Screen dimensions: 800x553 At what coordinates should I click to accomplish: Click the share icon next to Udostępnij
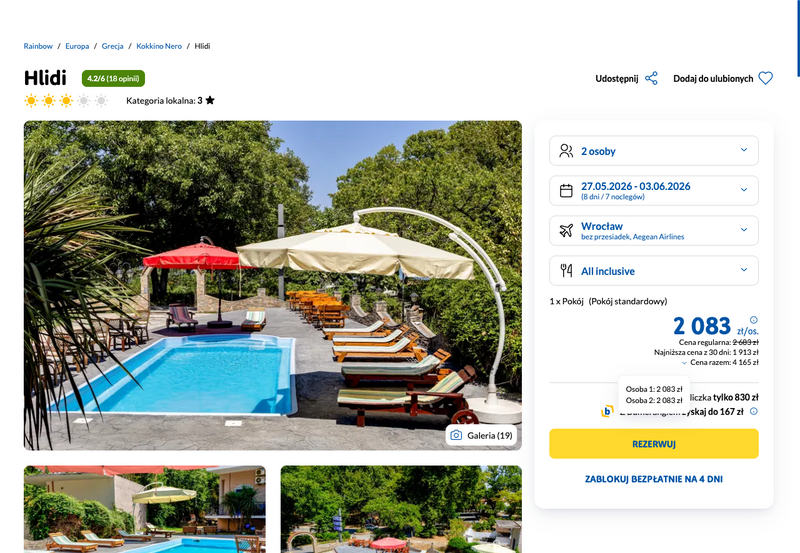point(651,79)
